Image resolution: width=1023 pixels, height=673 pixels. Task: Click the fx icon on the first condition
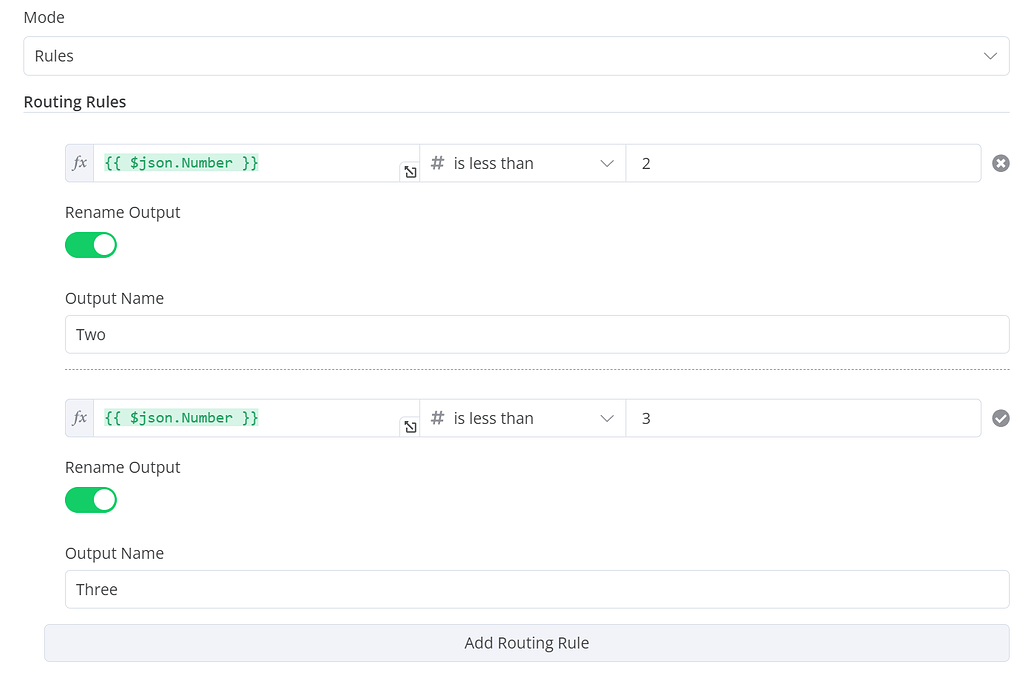(x=79, y=162)
